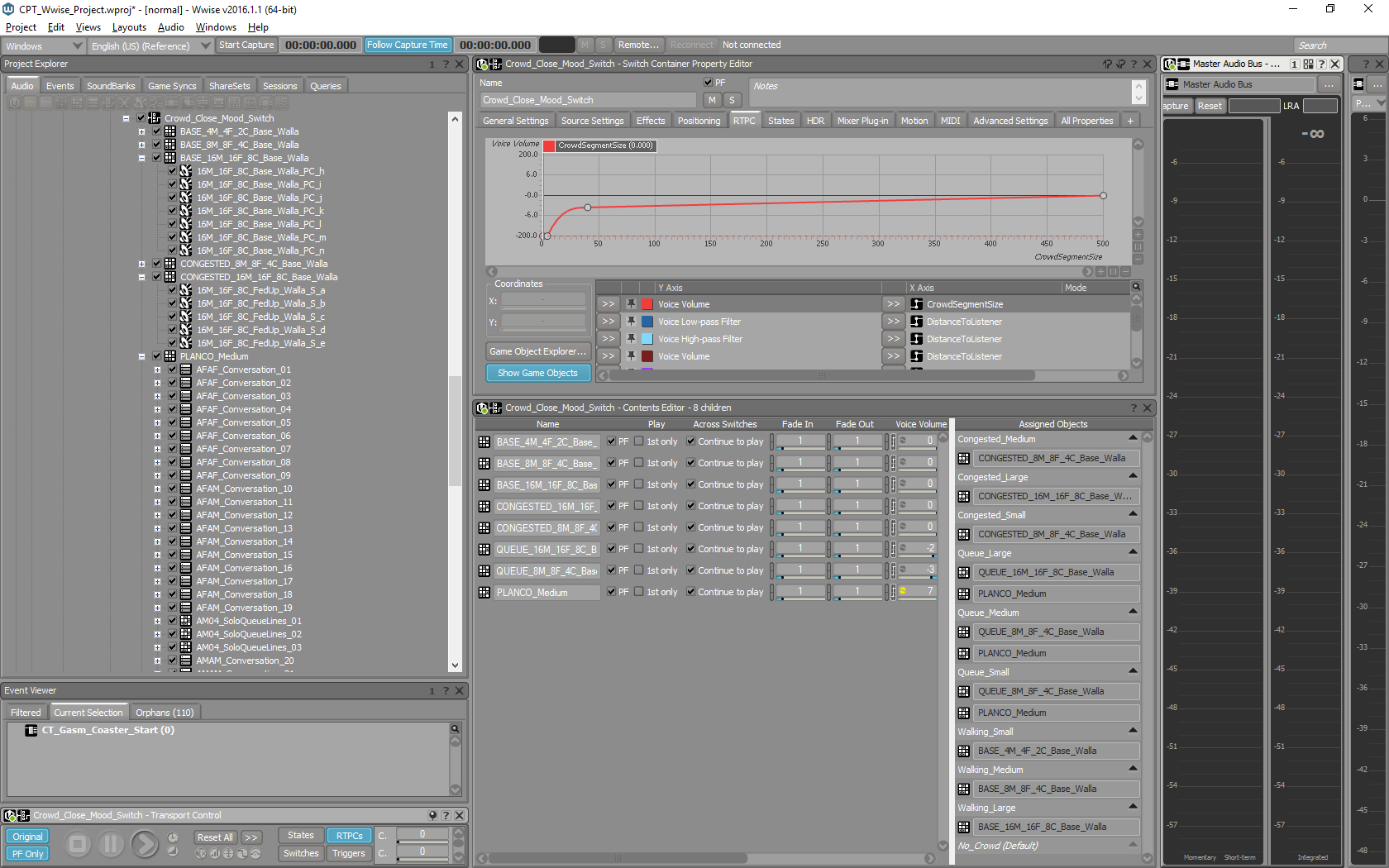Open the Windows layout dropdown
Screen dimensions: 1389x868
click(x=44, y=45)
